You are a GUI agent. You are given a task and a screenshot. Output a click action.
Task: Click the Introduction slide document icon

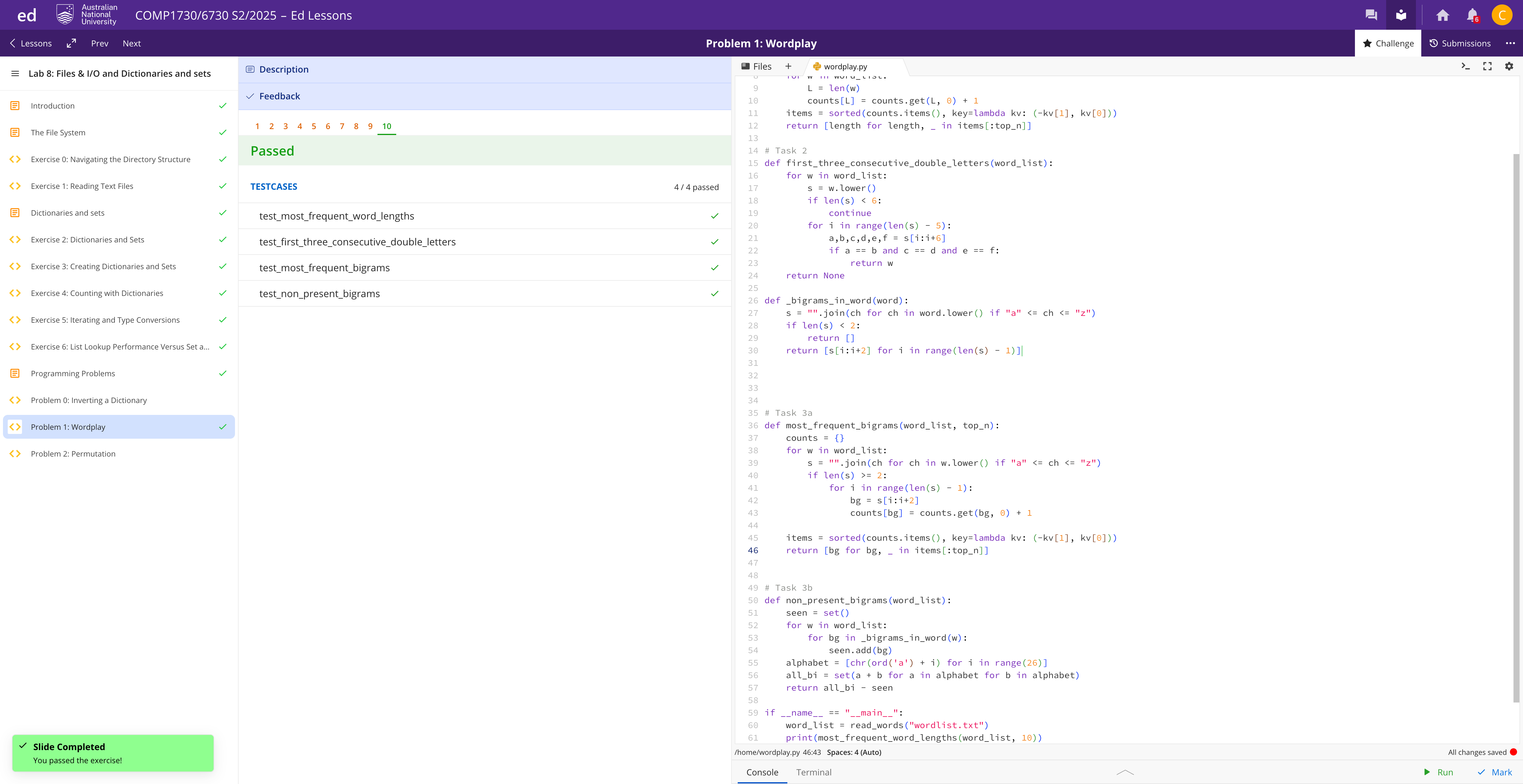point(15,106)
